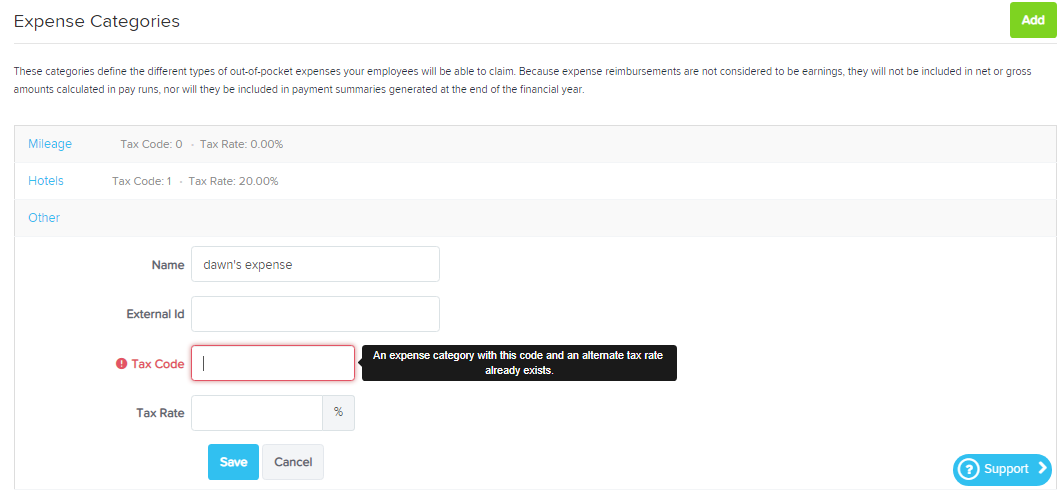The width and height of the screenshot is (1060, 493).
Task: Click into the External Id field
Action: [315, 314]
